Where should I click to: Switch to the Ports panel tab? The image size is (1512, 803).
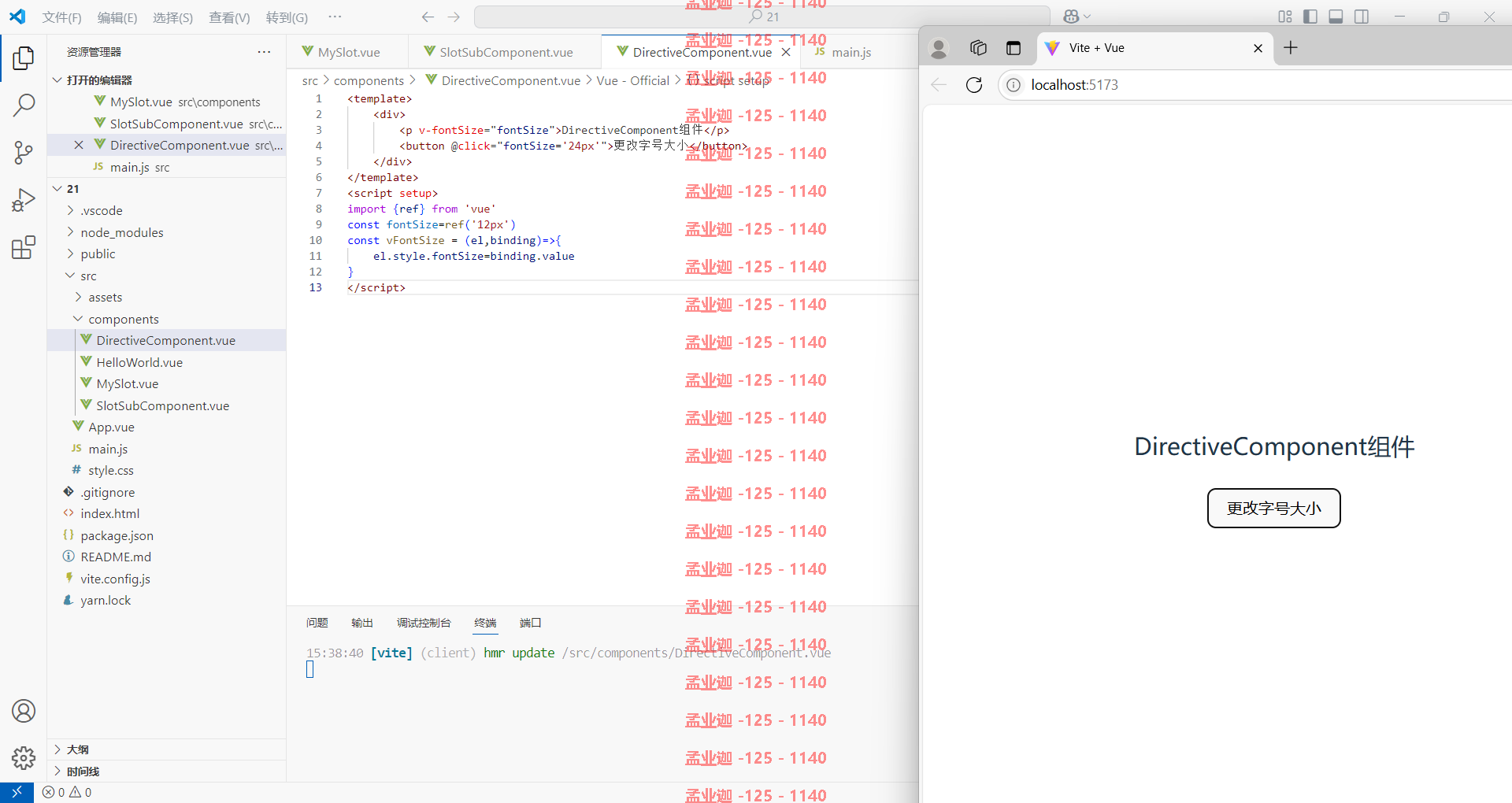[531, 623]
